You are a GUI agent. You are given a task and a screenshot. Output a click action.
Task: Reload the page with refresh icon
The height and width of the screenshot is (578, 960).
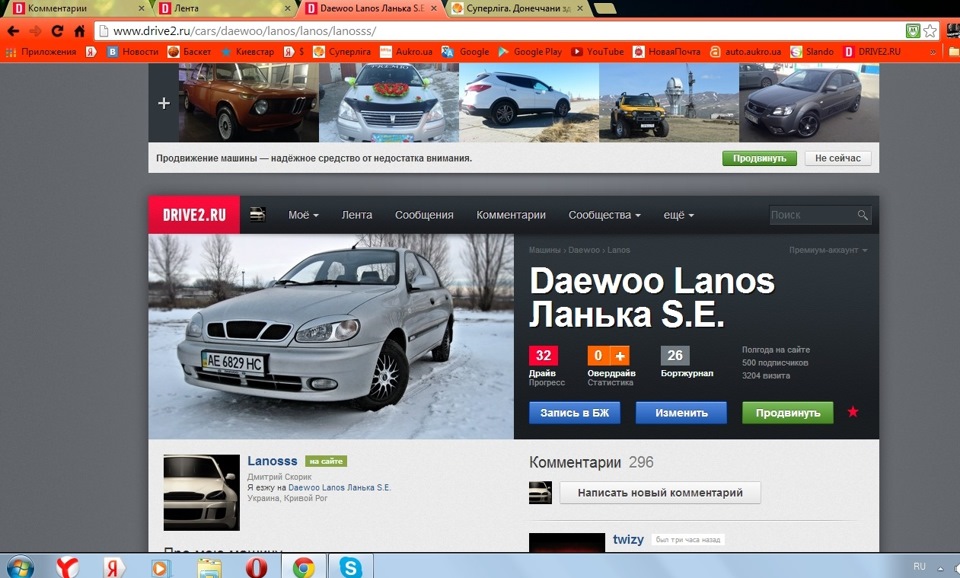(58, 31)
